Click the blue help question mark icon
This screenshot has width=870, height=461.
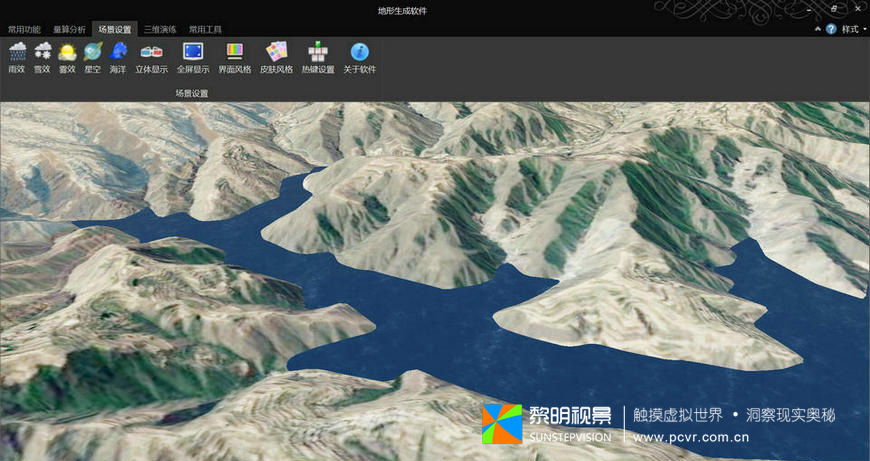tap(831, 30)
